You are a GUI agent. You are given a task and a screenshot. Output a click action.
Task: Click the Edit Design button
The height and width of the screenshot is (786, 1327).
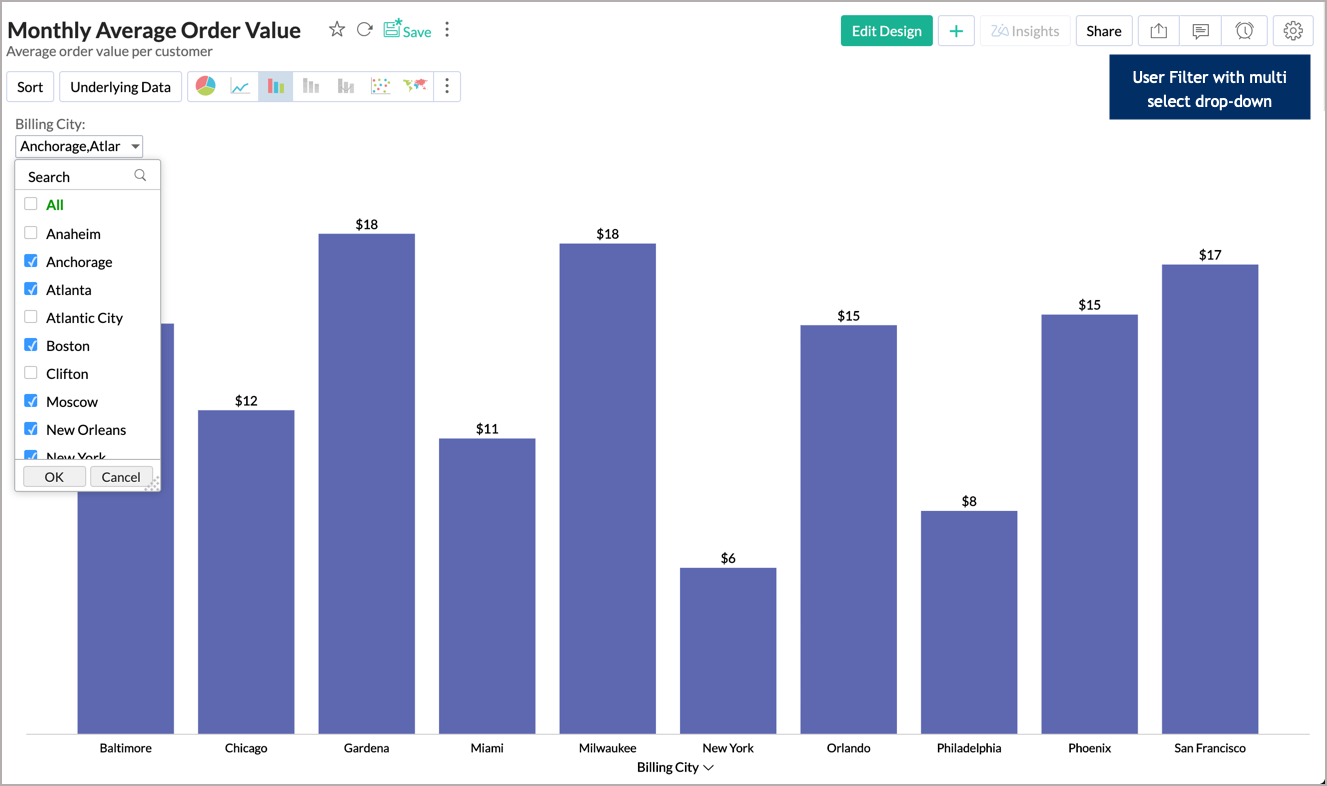pos(886,31)
